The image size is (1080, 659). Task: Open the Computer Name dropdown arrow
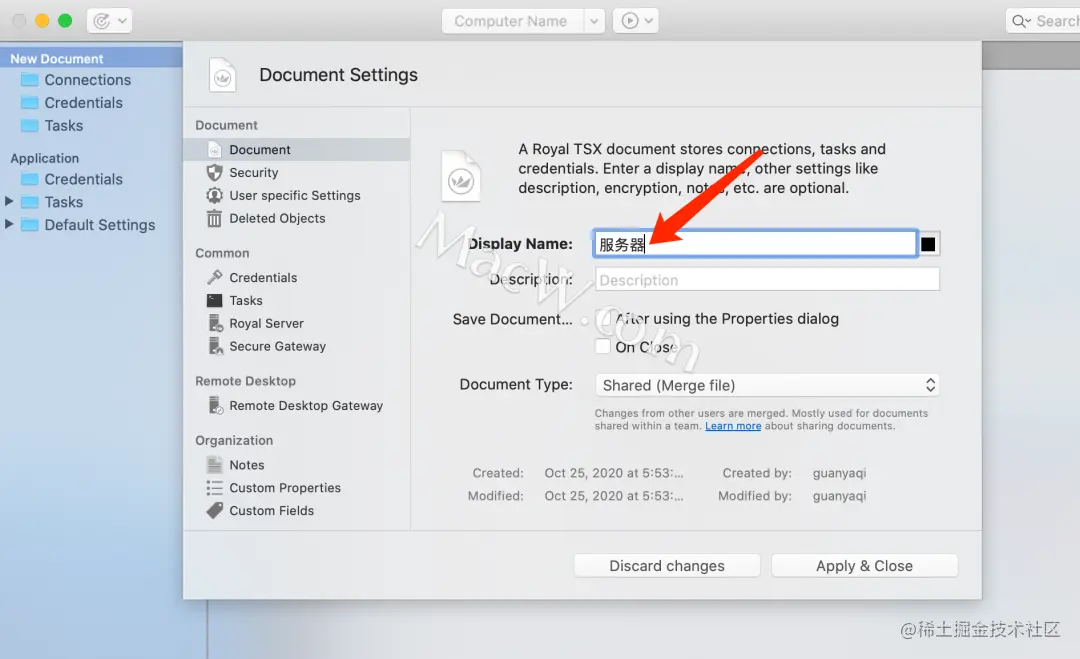(x=594, y=21)
